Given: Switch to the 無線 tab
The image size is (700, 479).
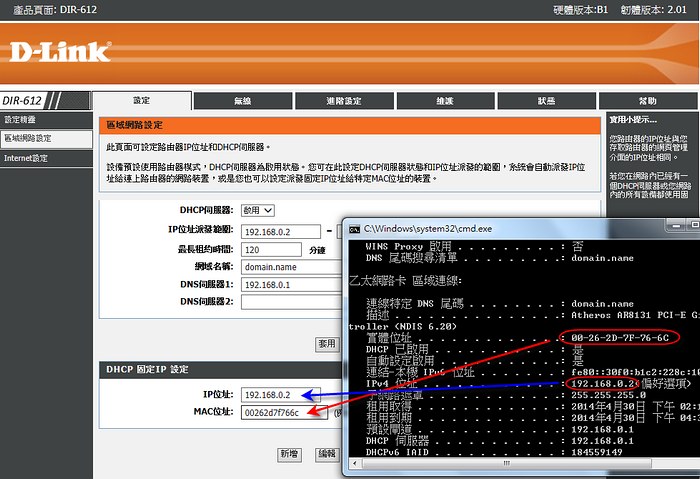Looking at the screenshot, I should (242, 101).
